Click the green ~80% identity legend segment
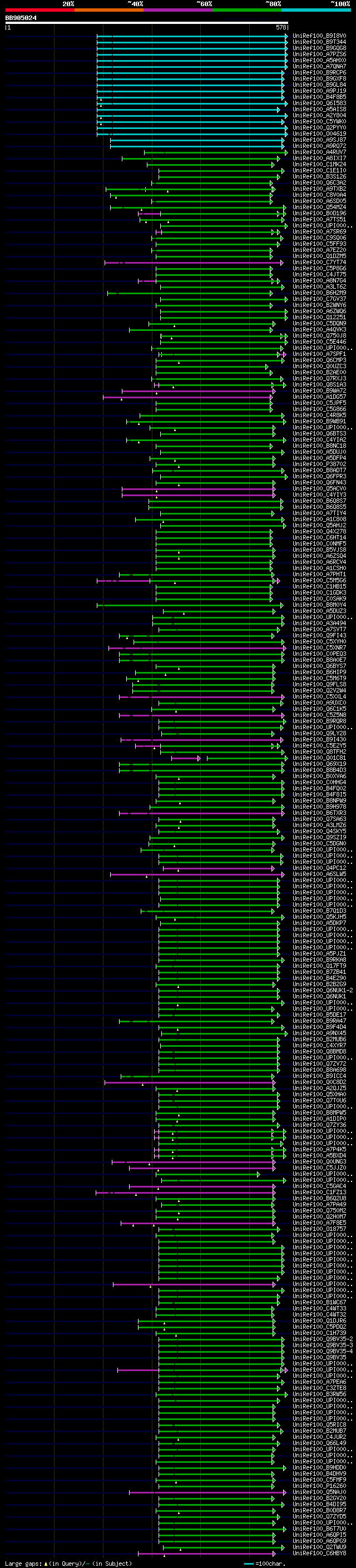Image resolution: width=356 pixels, height=1568 pixels. [247, 10]
